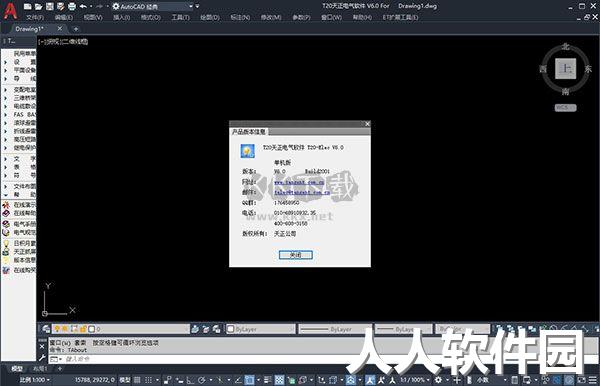Toggle grid display in status bar
This screenshot has width=600, height=386.
137,380
